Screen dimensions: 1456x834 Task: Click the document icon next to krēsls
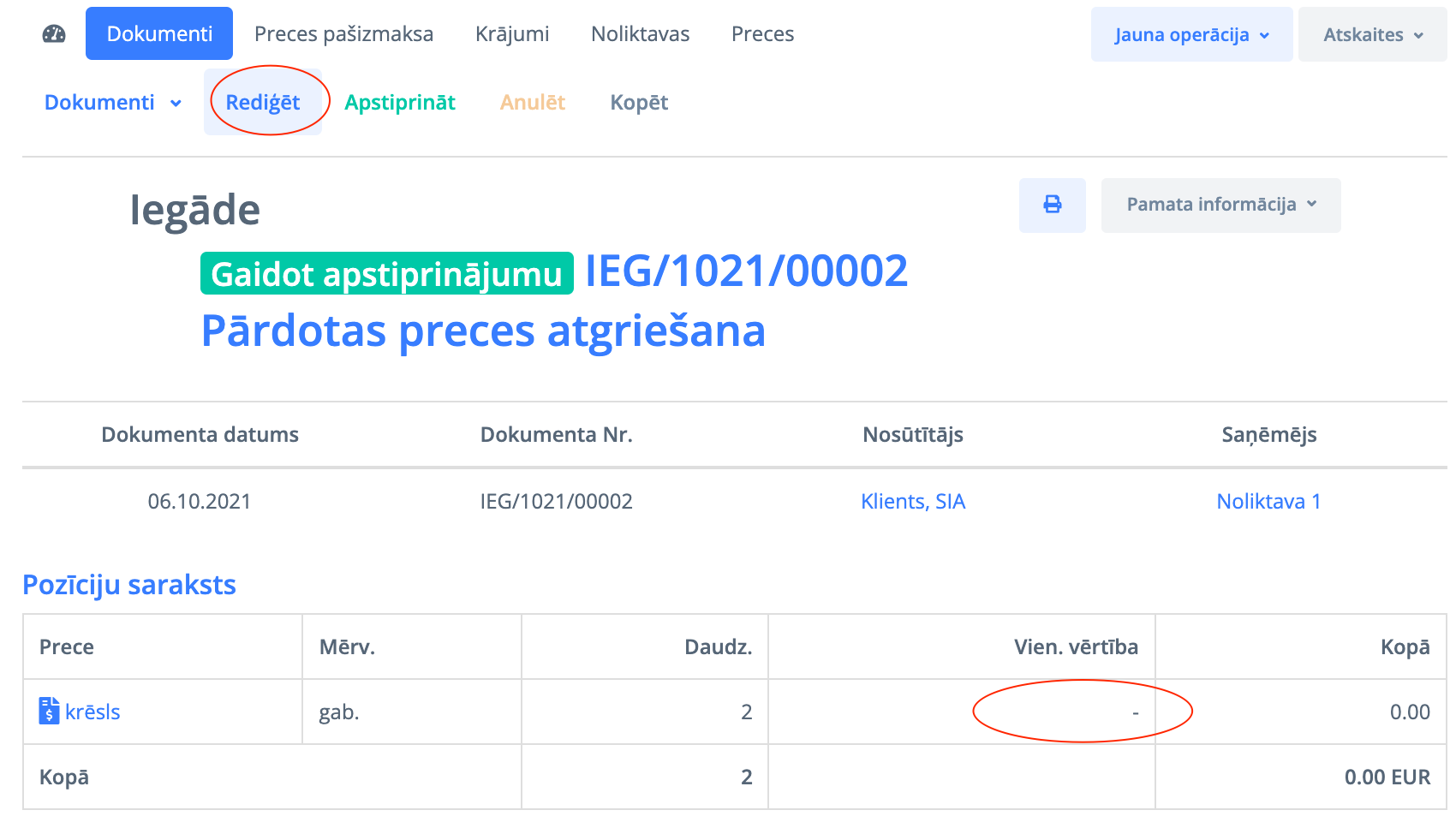[49, 712]
